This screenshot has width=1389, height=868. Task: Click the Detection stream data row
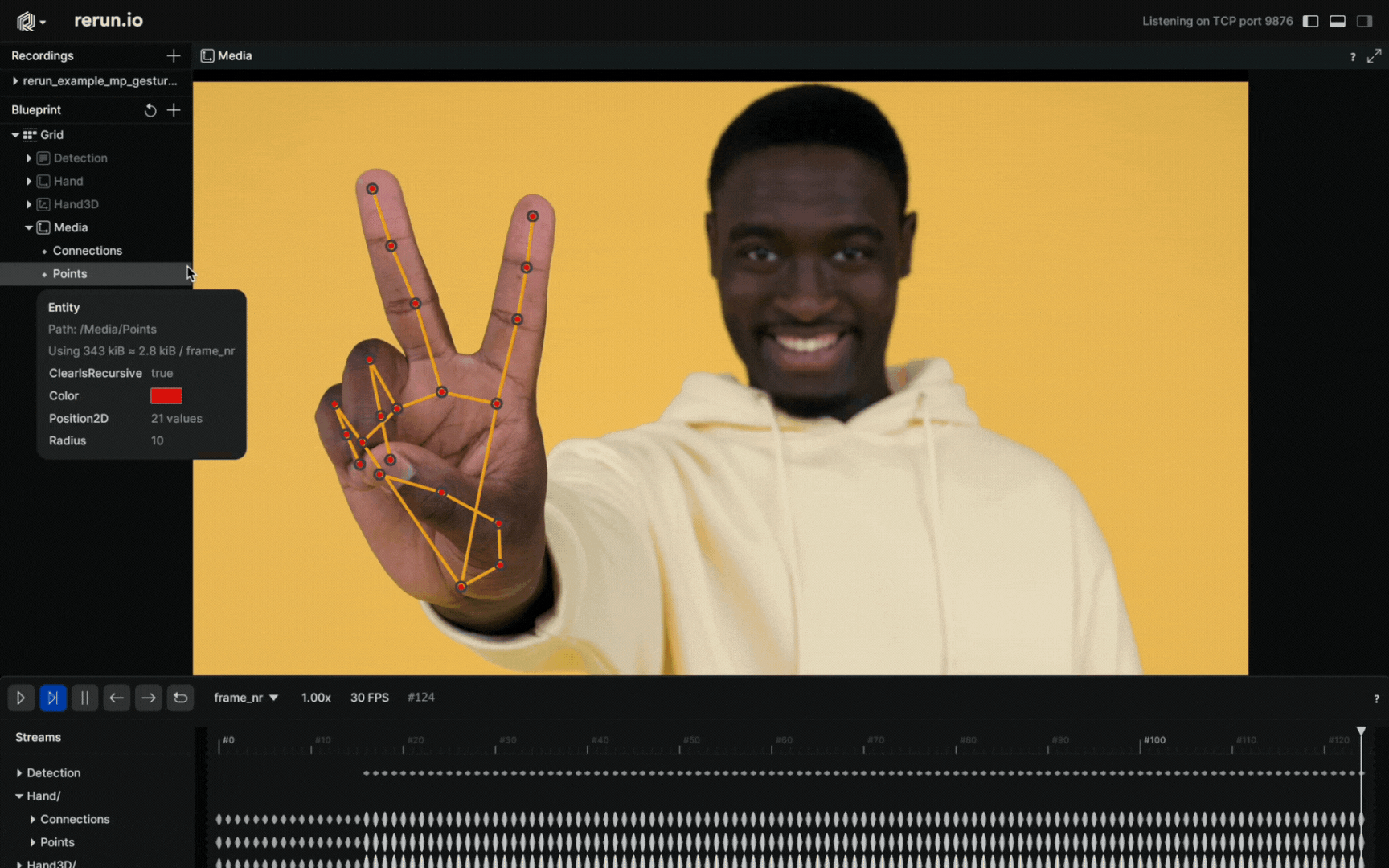862,773
